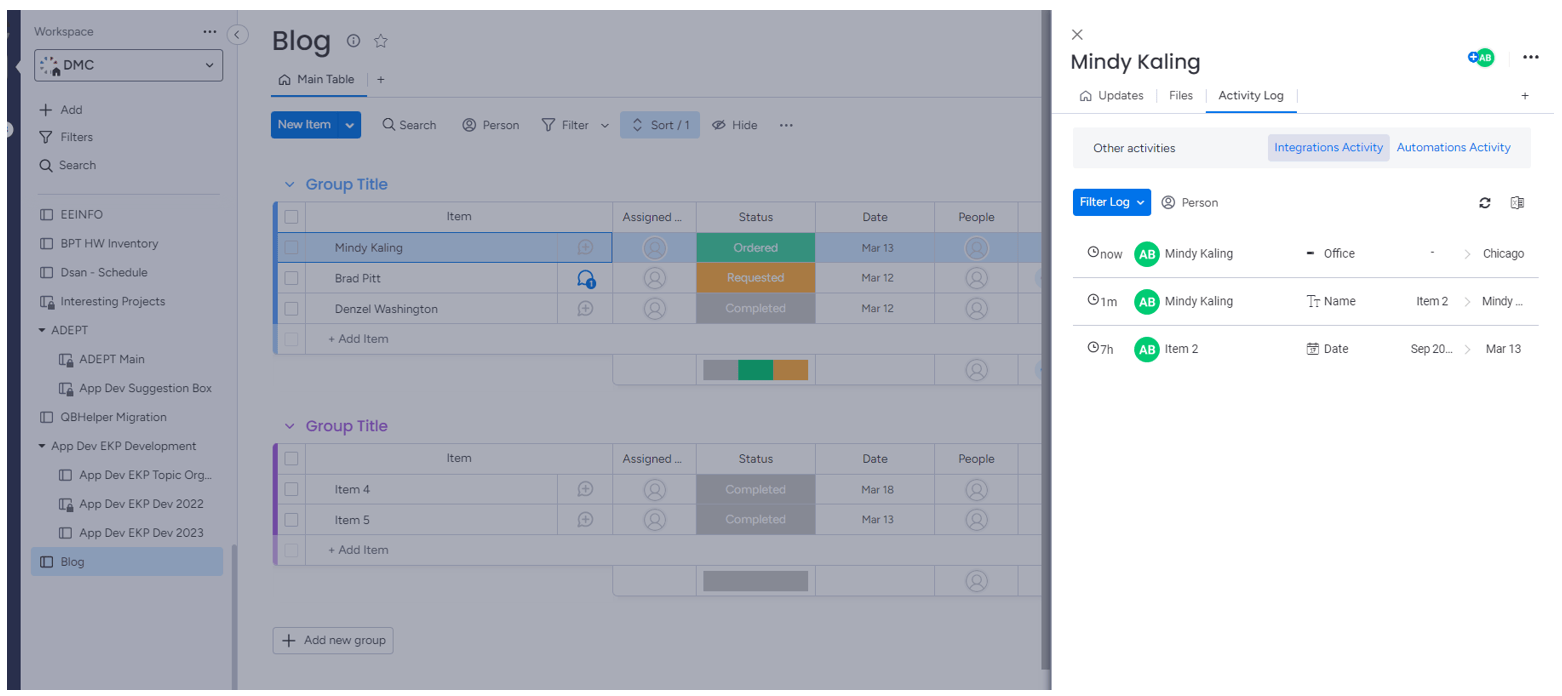Image resolution: width=1562 pixels, height=696 pixels.
Task: Check the Mindy Kaling row checkbox
Action: (291, 247)
